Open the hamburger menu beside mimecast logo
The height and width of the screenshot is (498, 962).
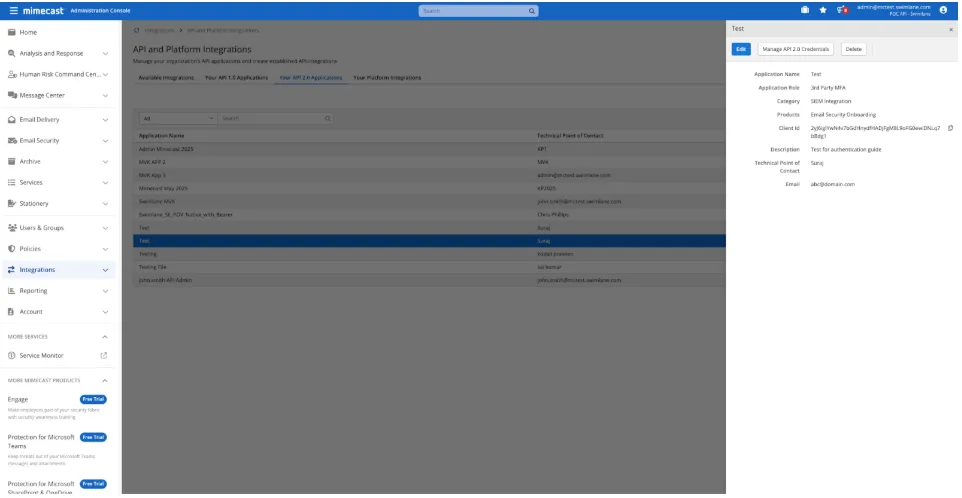pyautogui.click(x=13, y=10)
